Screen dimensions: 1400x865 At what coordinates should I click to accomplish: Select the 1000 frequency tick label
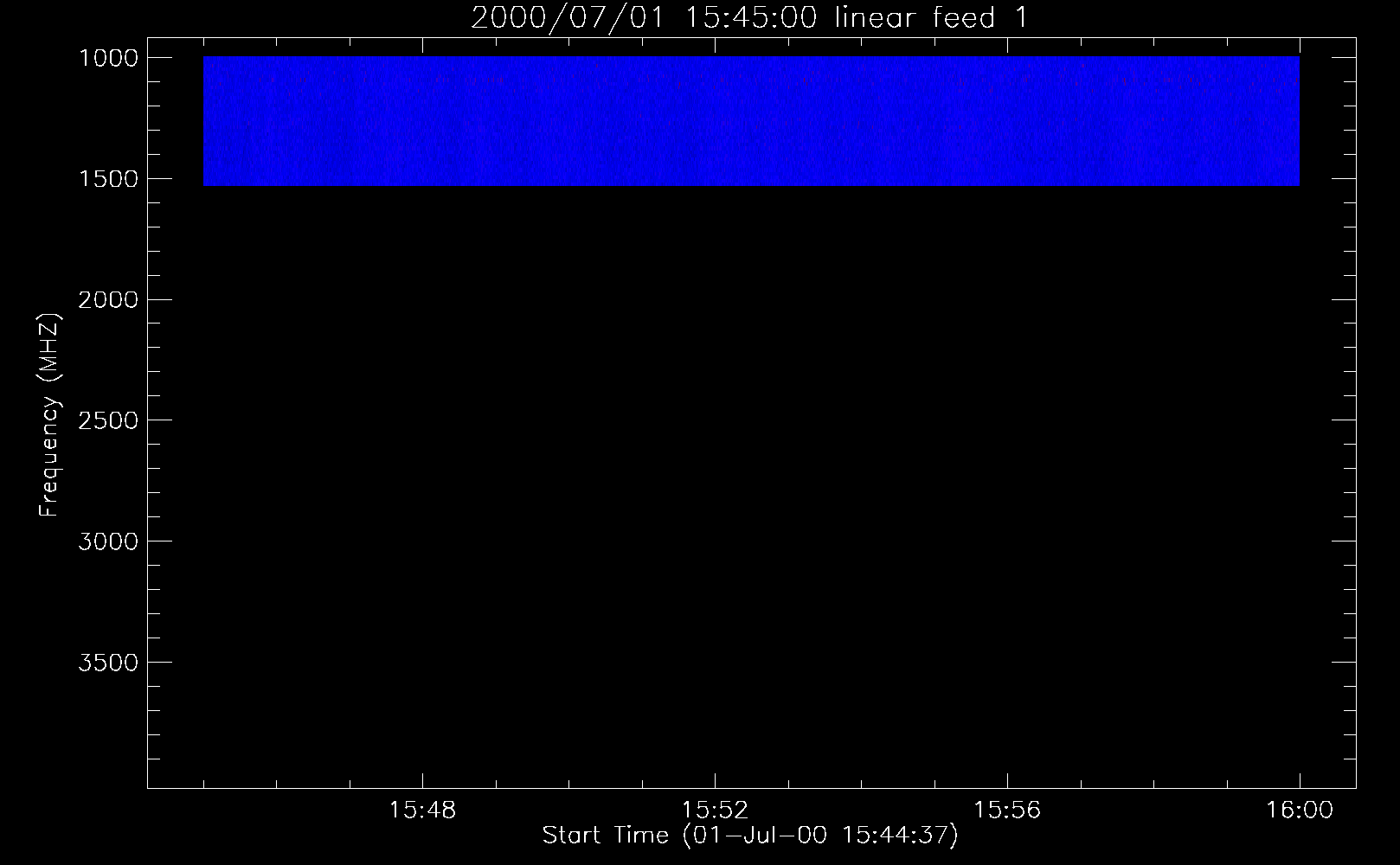tap(108, 58)
